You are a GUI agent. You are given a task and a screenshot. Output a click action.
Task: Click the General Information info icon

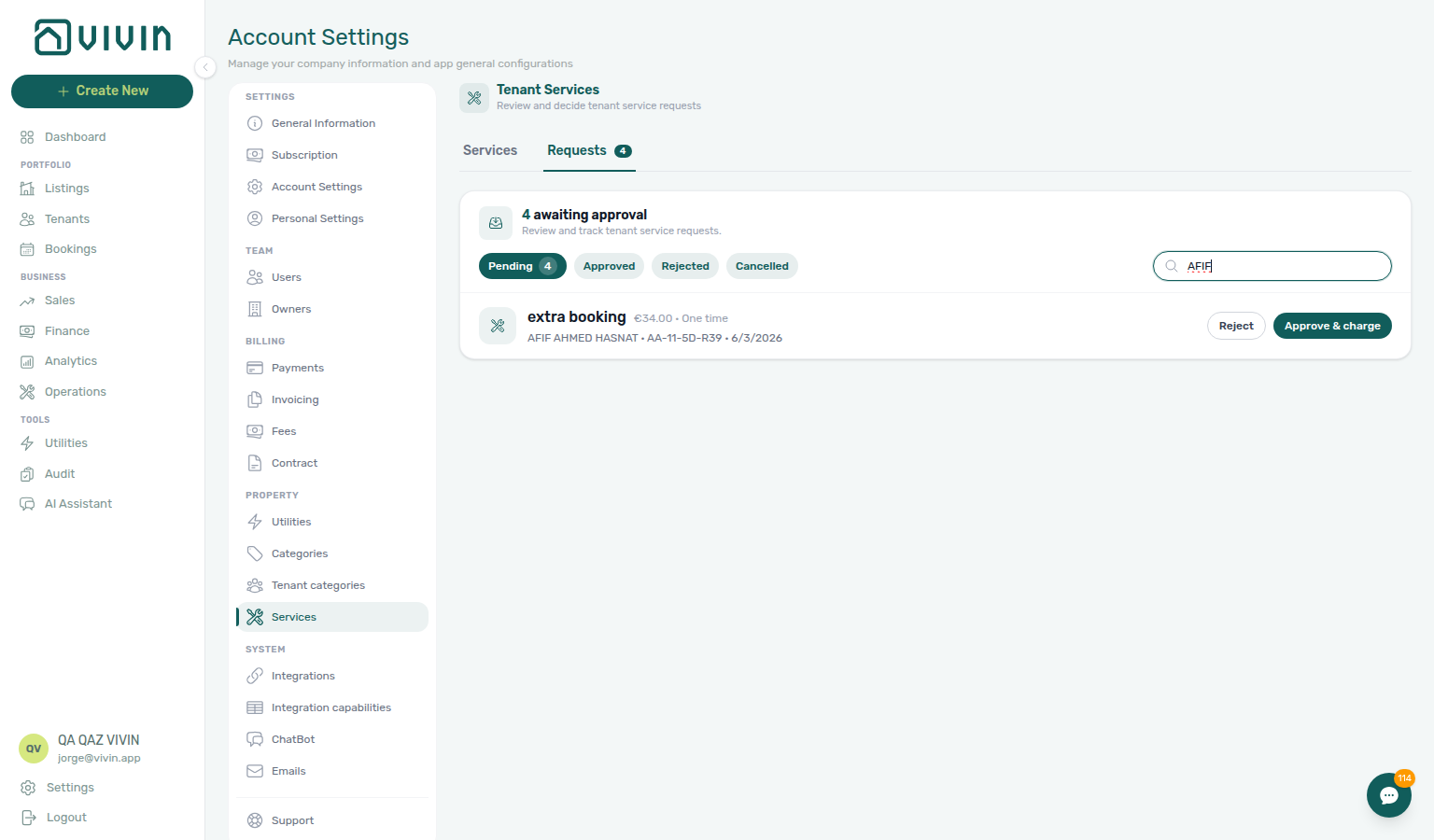click(x=255, y=123)
